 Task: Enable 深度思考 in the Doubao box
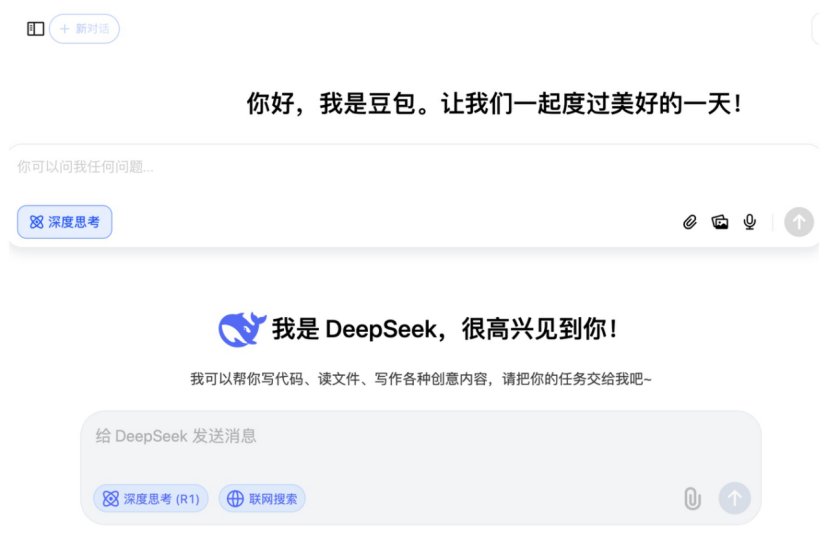tap(64, 222)
